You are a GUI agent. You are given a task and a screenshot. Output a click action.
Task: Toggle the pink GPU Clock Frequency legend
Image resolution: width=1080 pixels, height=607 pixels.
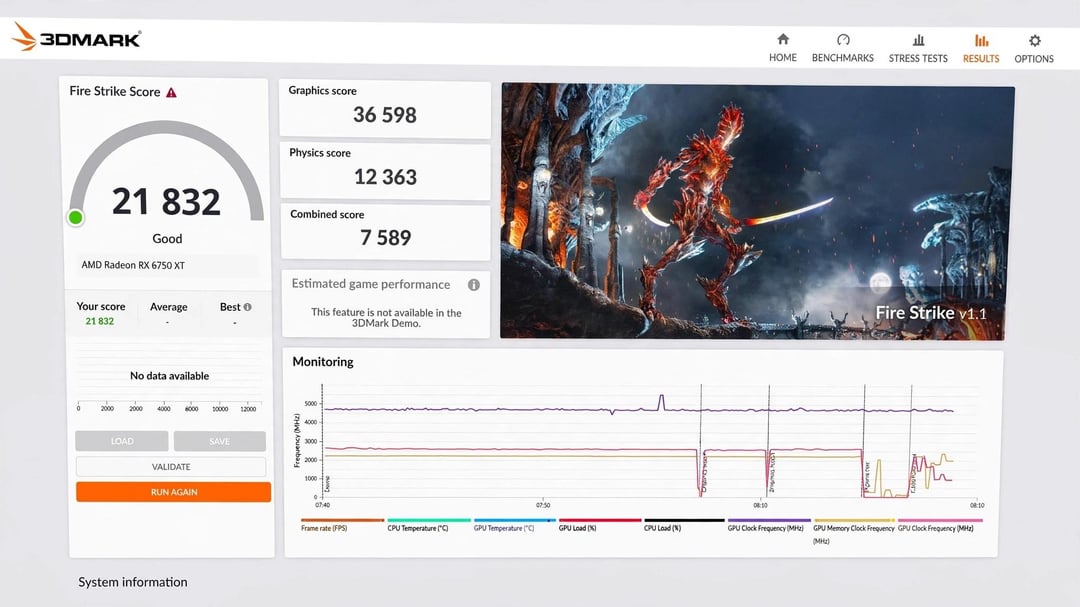[x=940, y=521]
